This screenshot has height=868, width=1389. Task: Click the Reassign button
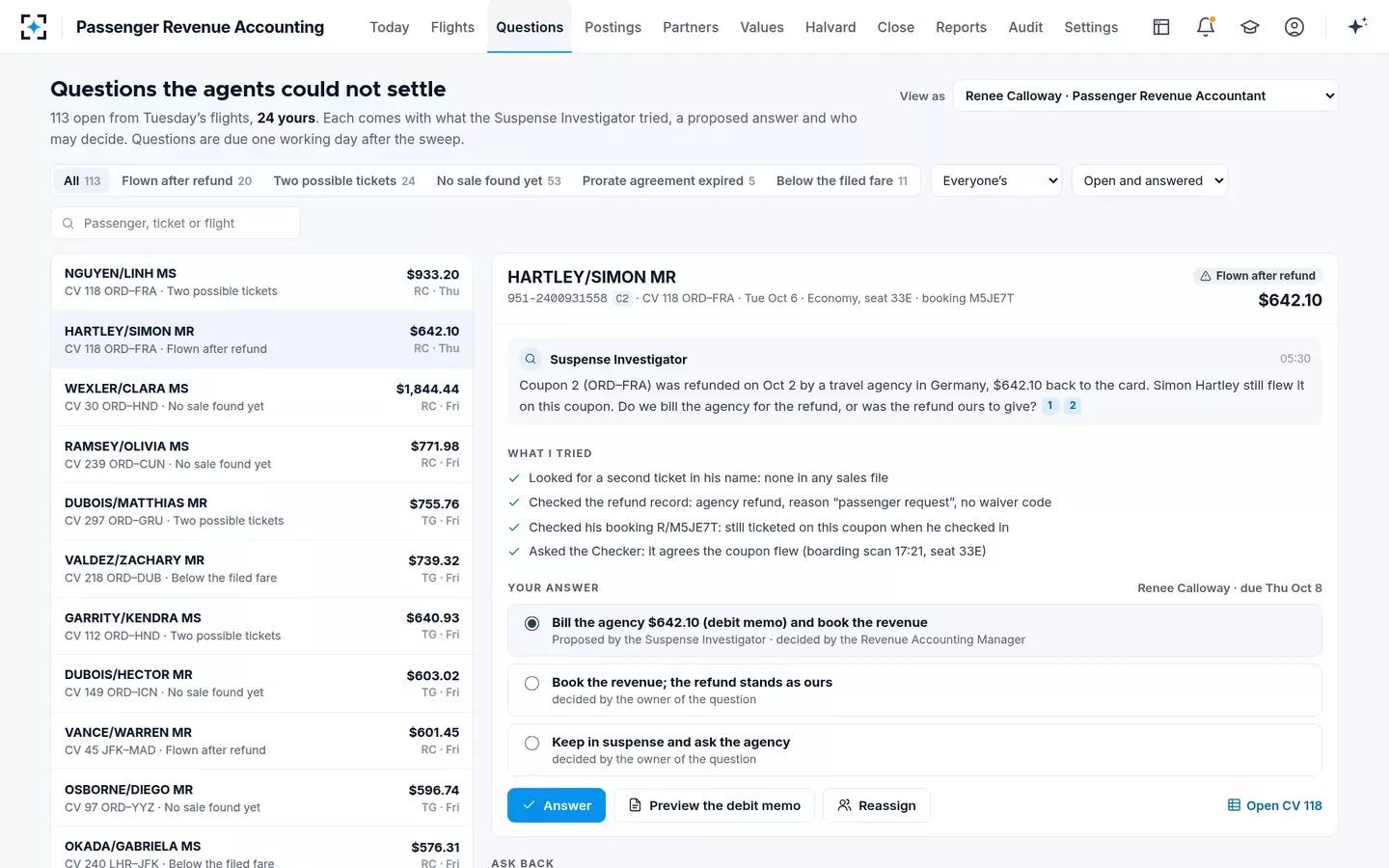[877, 805]
